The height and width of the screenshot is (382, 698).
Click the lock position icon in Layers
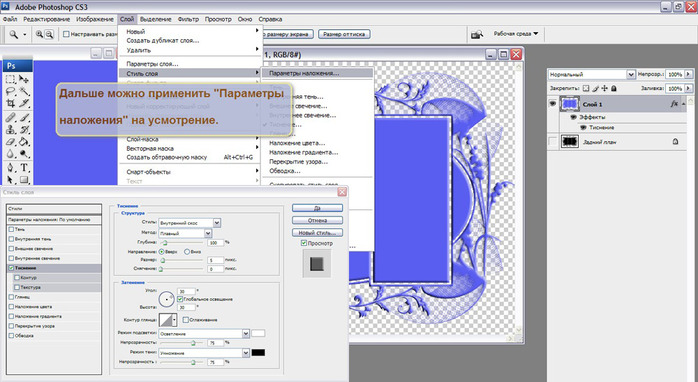605,88
